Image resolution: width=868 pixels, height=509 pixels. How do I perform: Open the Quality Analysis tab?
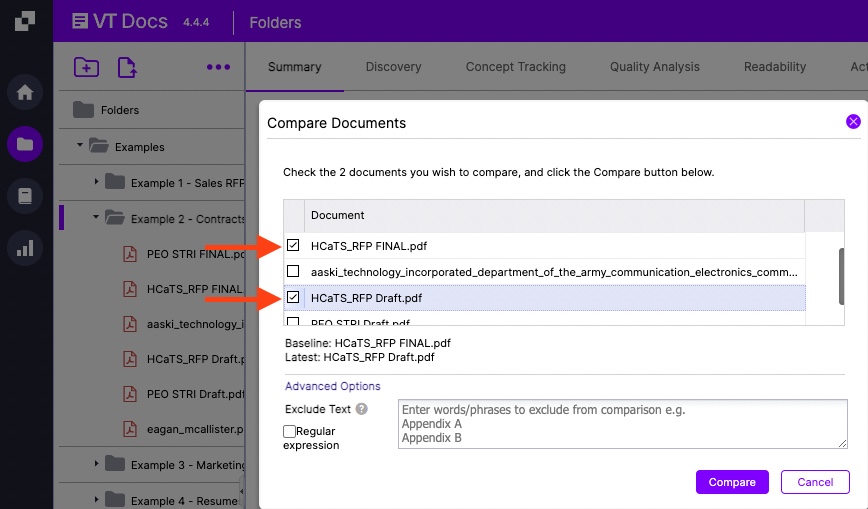(x=654, y=67)
